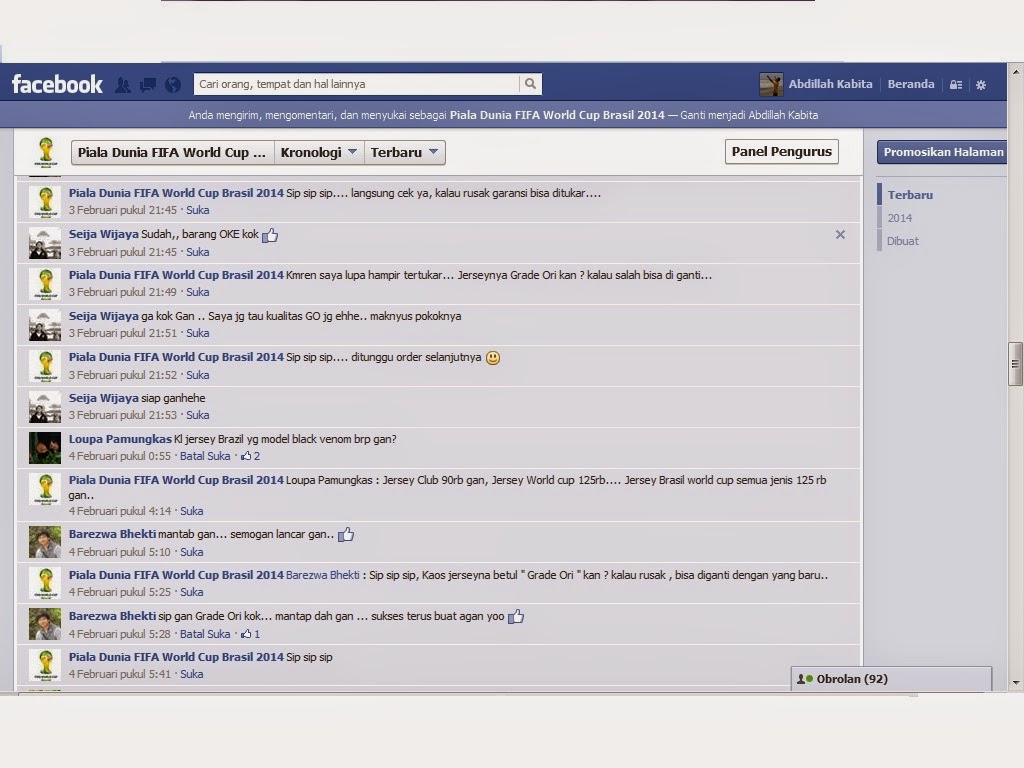This screenshot has width=1024, height=768.
Task: Click chat icon in Obrolan bar
Action: point(805,679)
